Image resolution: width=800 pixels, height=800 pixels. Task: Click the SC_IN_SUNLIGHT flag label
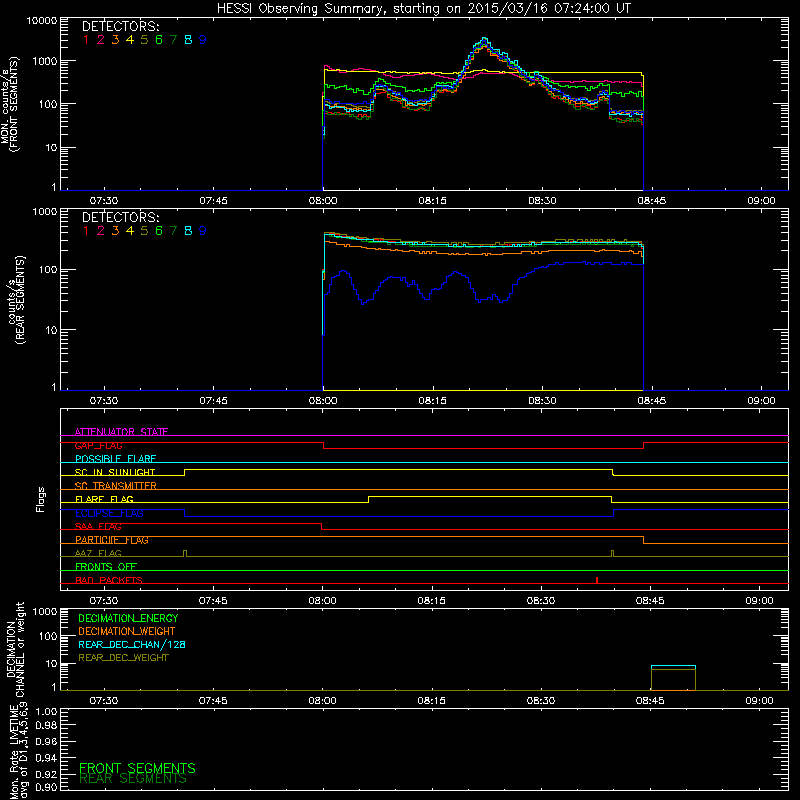pyautogui.click(x=115, y=472)
